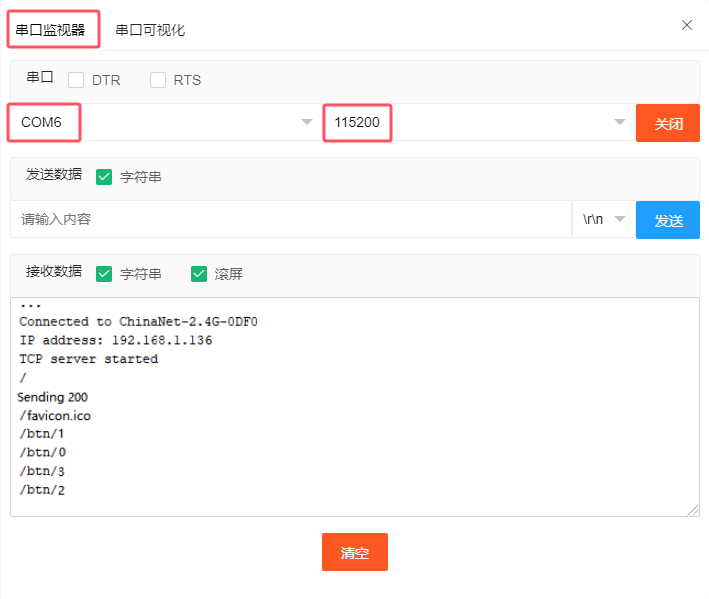709x599 pixels.
Task: Open the \r\n line ending dropdown
Action: [x=604, y=220]
